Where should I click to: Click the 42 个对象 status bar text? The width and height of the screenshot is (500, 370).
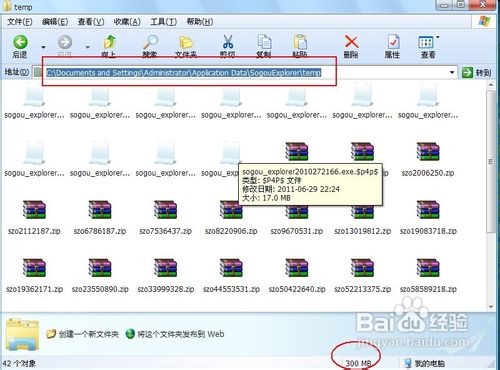19,363
